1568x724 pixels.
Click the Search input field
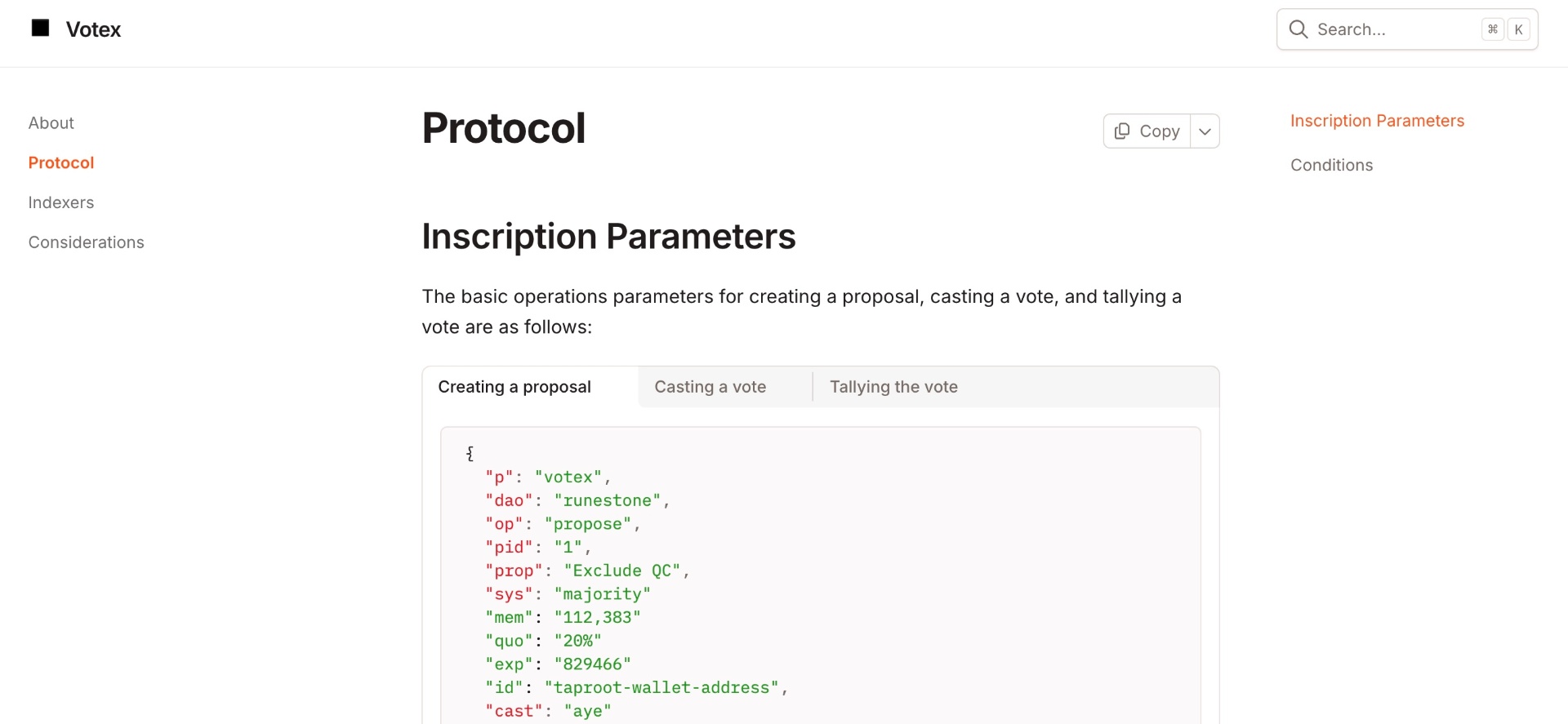point(1388,29)
